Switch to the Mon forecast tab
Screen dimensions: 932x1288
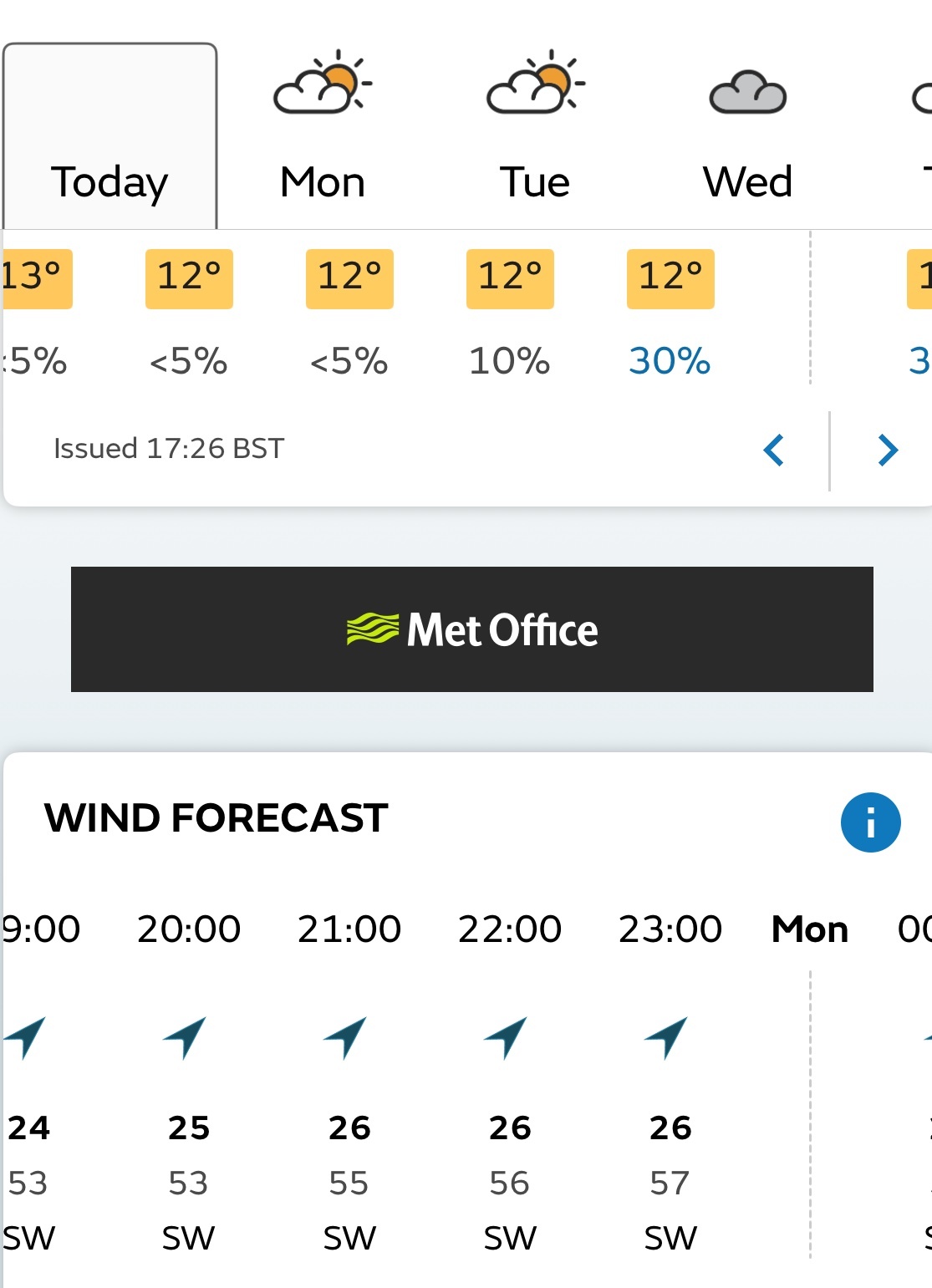pos(323,136)
